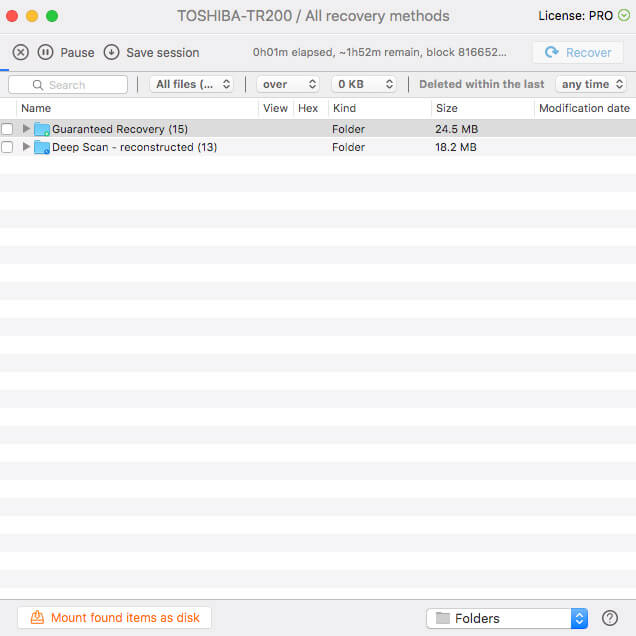Click the help question mark icon
Screen dimensions: 636x636
coord(610,618)
